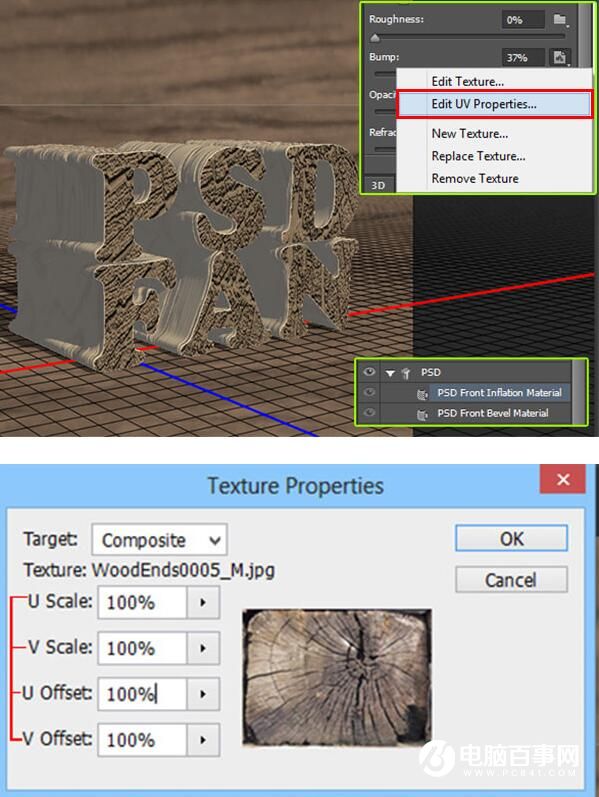
Task: Open the V Offset arrow flyout
Action: [x=203, y=740]
